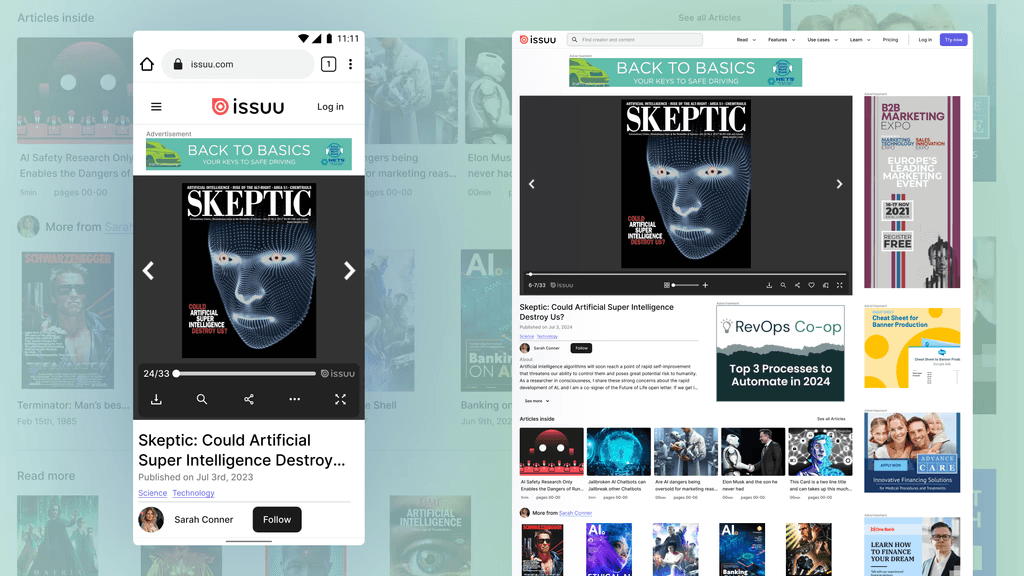This screenshot has width=1024, height=576.
Task: Open Pricing in desktop nav
Action: [890, 40]
